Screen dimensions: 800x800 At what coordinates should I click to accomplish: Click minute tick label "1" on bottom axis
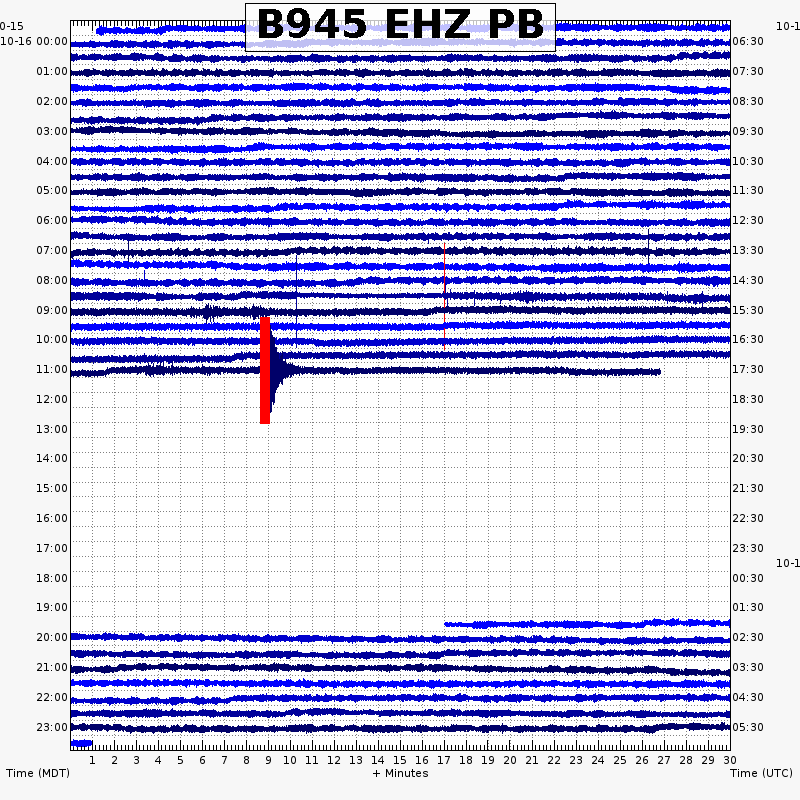pyautogui.click(x=92, y=760)
